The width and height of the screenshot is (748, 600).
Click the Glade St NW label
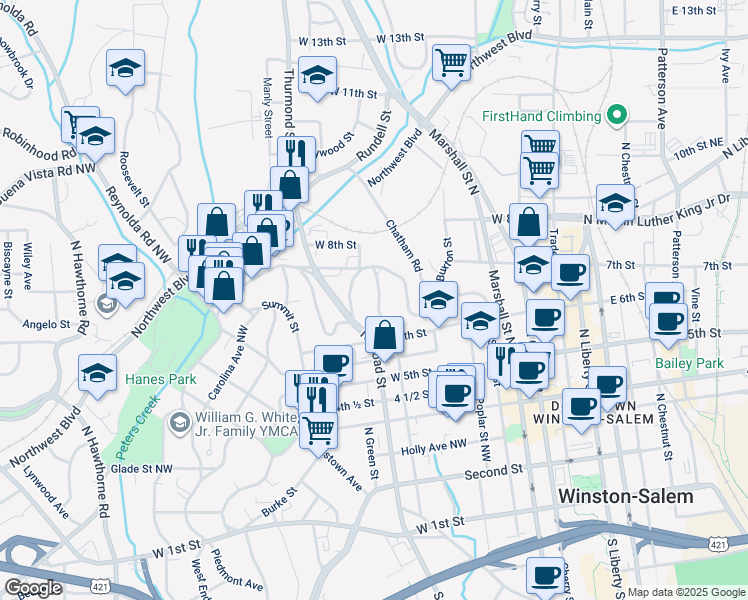coord(141,469)
